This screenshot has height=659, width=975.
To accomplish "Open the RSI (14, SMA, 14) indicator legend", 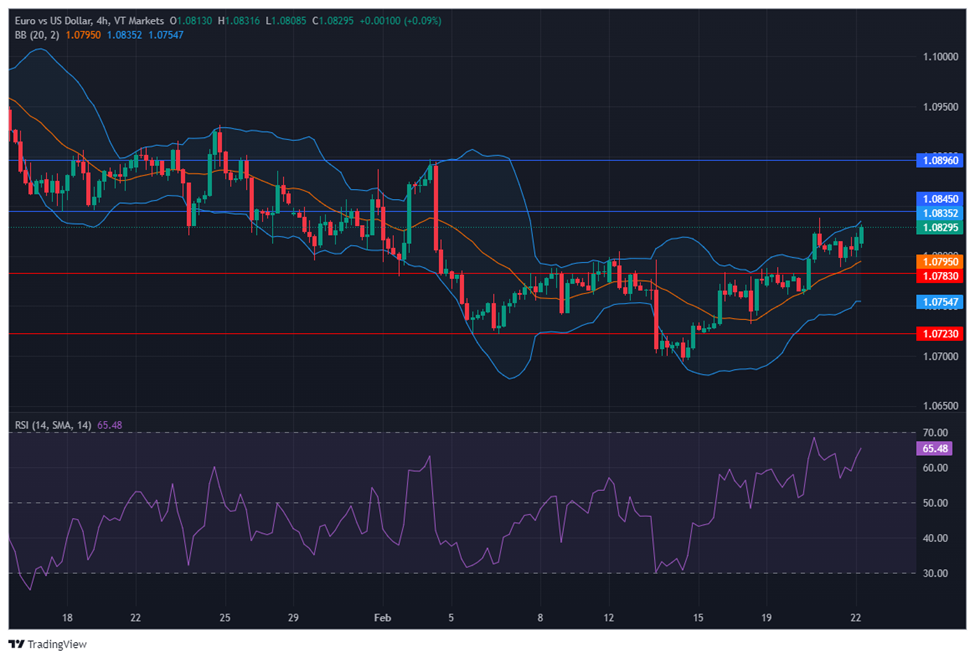I will [x=53, y=425].
